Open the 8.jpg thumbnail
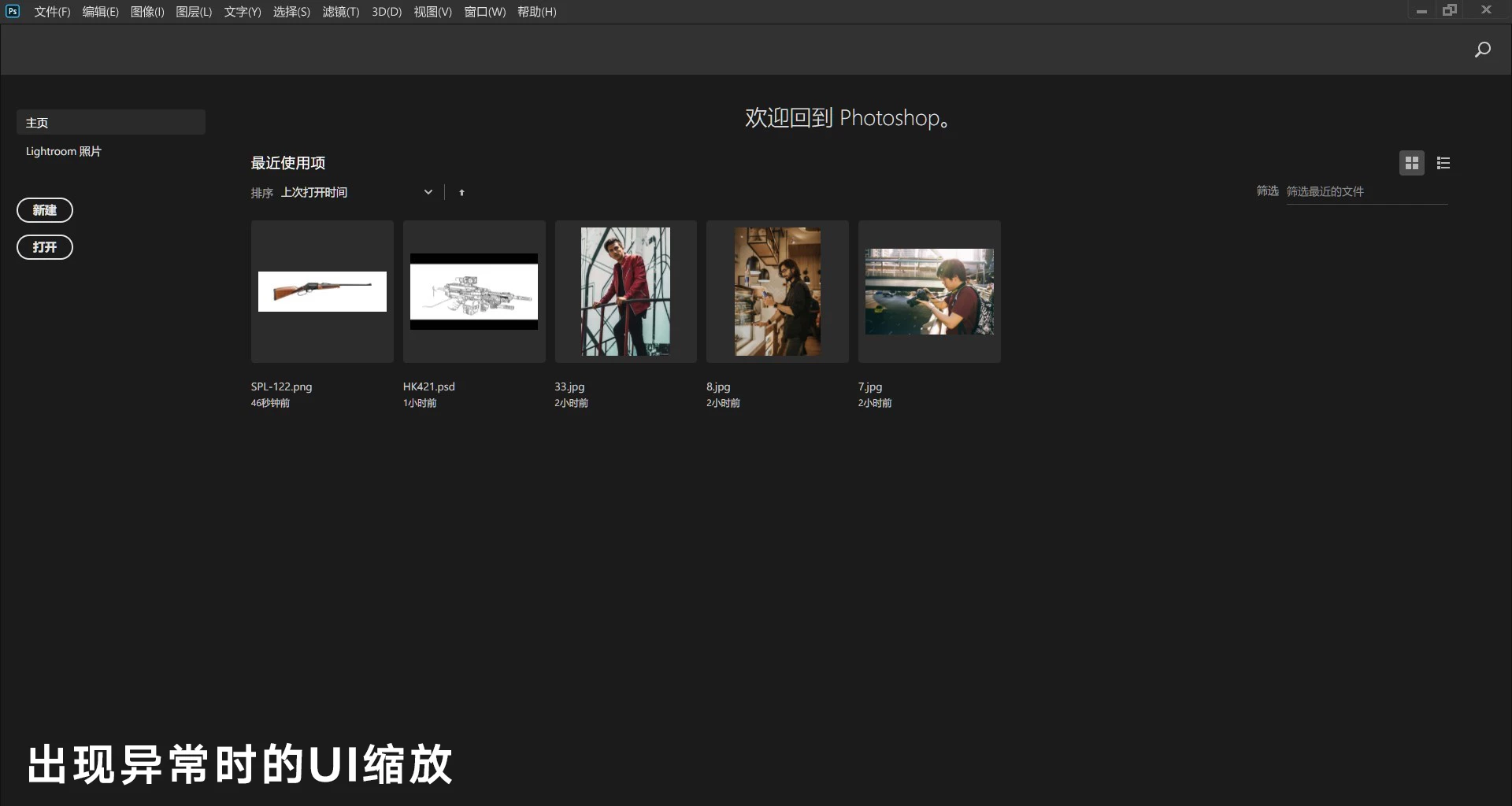The width and height of the screenshot is (1512, 806). tap(777, 291)
